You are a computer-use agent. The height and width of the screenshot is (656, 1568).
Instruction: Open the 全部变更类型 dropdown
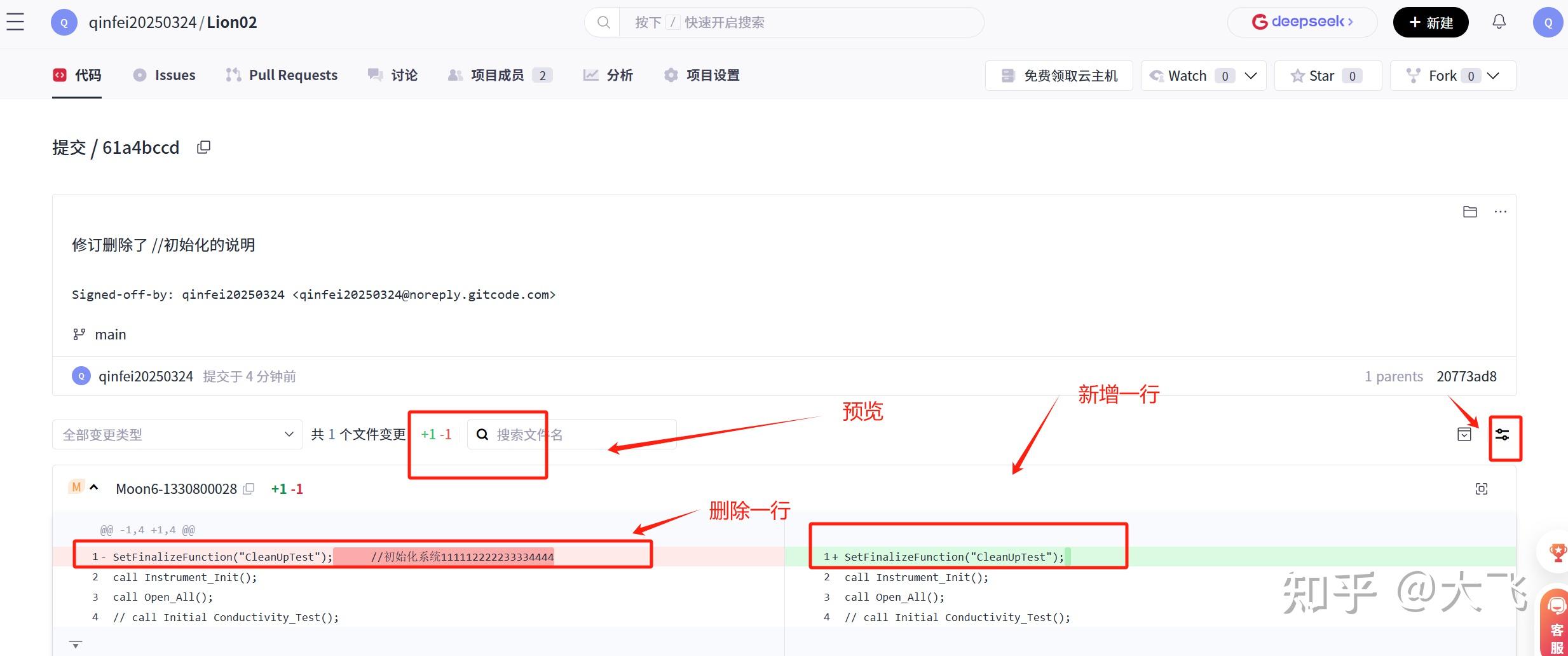(177, 434)
